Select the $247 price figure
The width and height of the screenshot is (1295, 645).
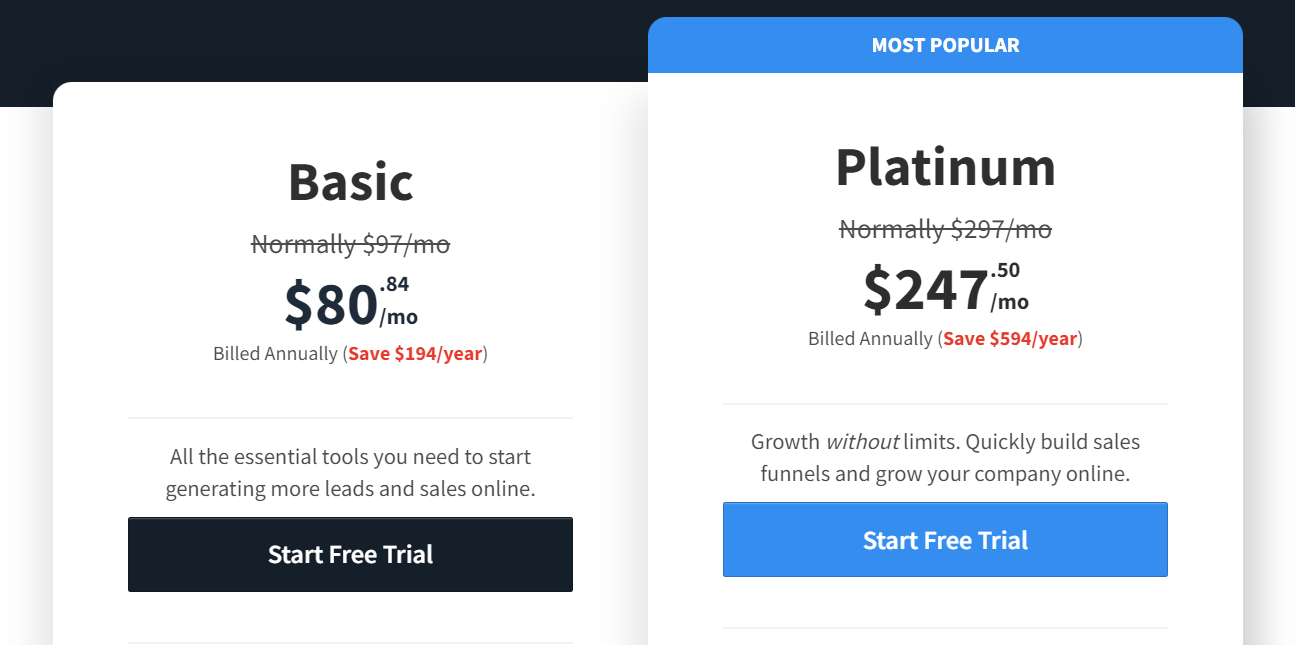pos(926,290)
